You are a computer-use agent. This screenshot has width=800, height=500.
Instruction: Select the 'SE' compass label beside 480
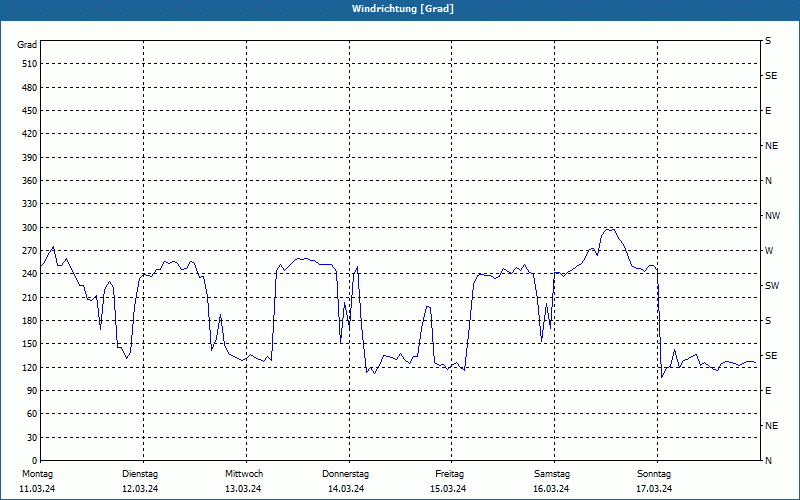tap(771, 76)
